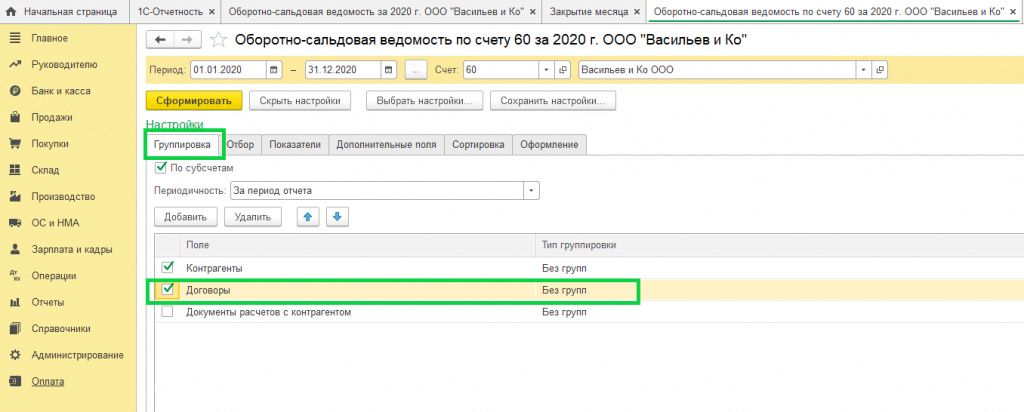
Task: Open the Сортировка tab
Action: [x=479, y=145]
